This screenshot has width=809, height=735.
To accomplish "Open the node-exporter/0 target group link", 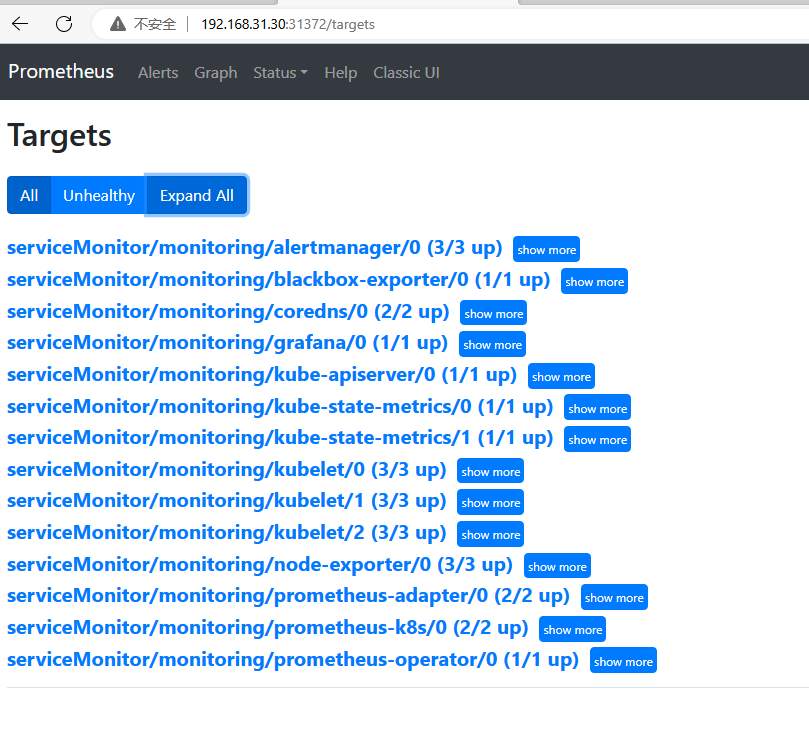I will click(x=260, y=564).
